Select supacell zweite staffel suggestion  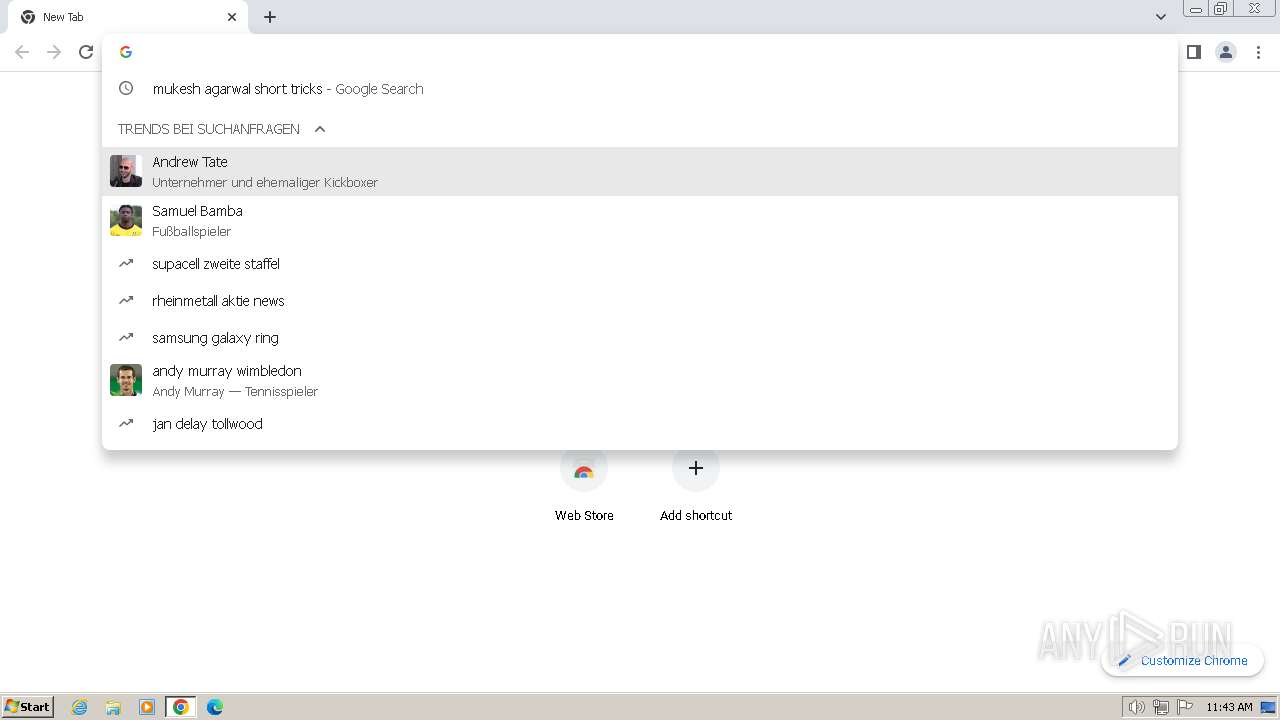[x=640, y=264]
